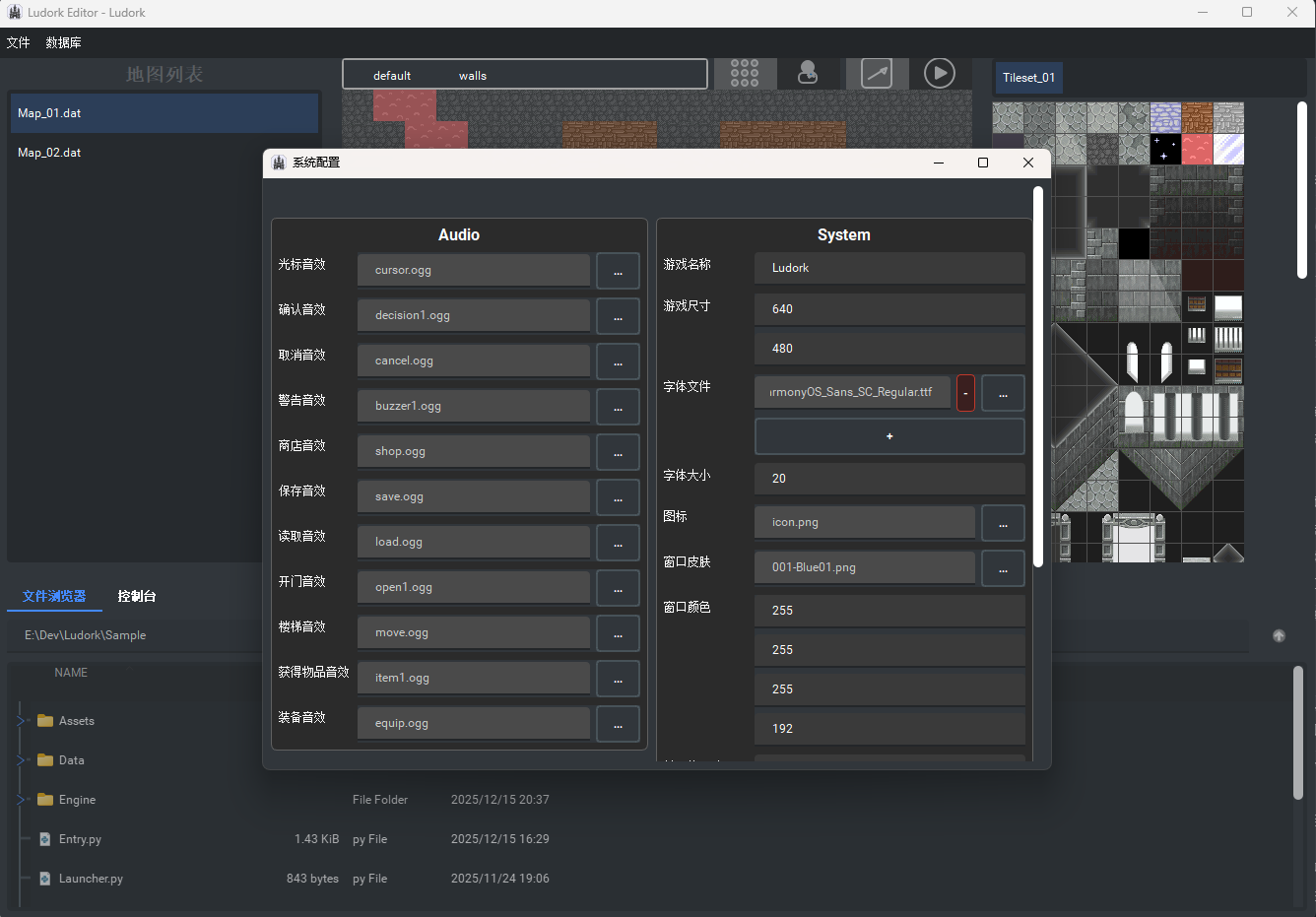Screen dimensions: 1316x917
Task: Browse for the 001-Blue01.png window skin
Action: pyautogui.click(x=1003, y=568)
